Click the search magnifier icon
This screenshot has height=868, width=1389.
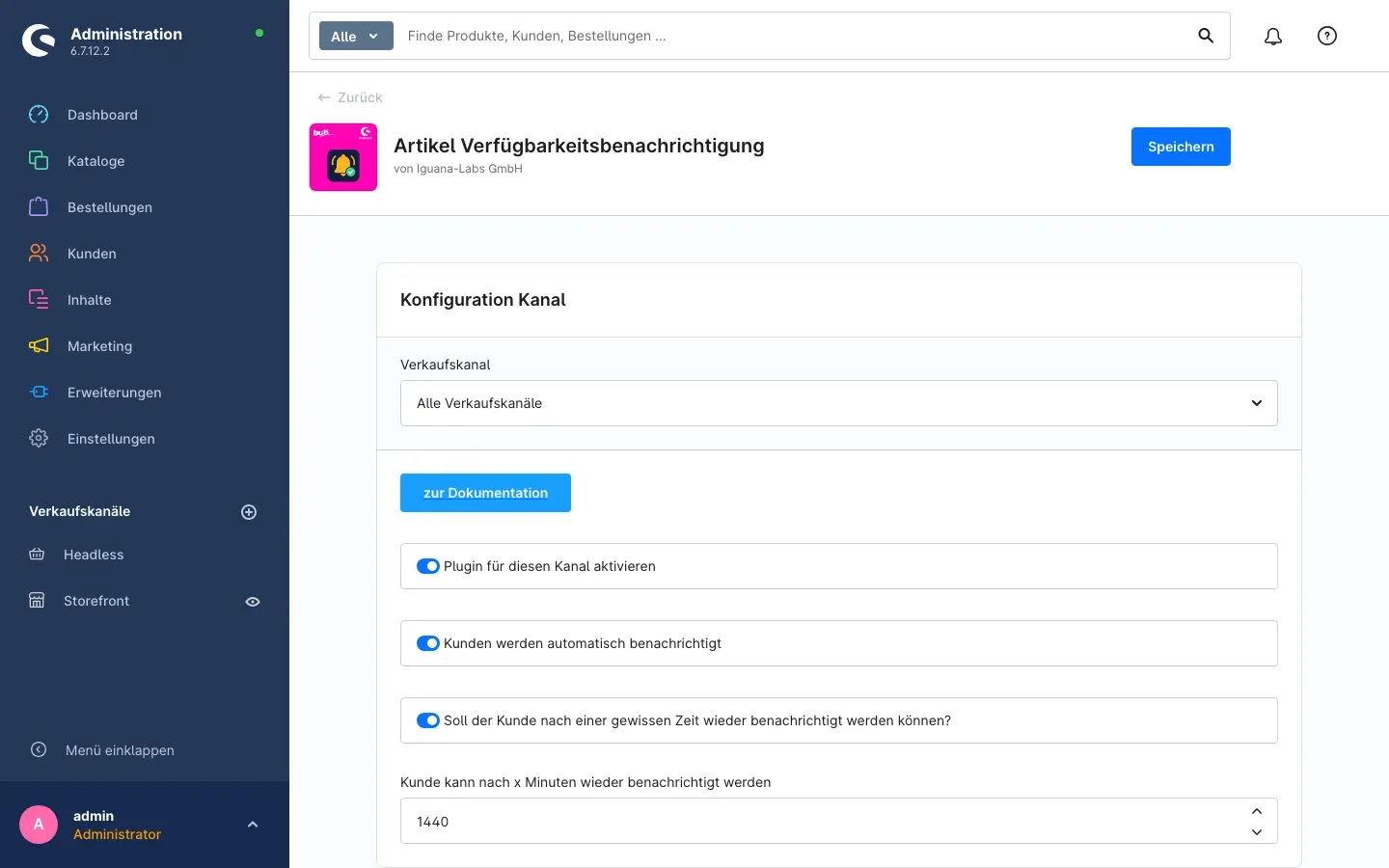tap(1206, 36)
